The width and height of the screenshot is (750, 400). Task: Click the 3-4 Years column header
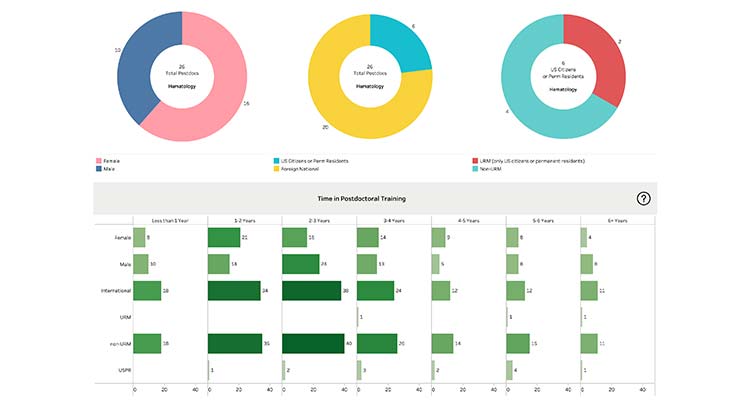[393, 219]
